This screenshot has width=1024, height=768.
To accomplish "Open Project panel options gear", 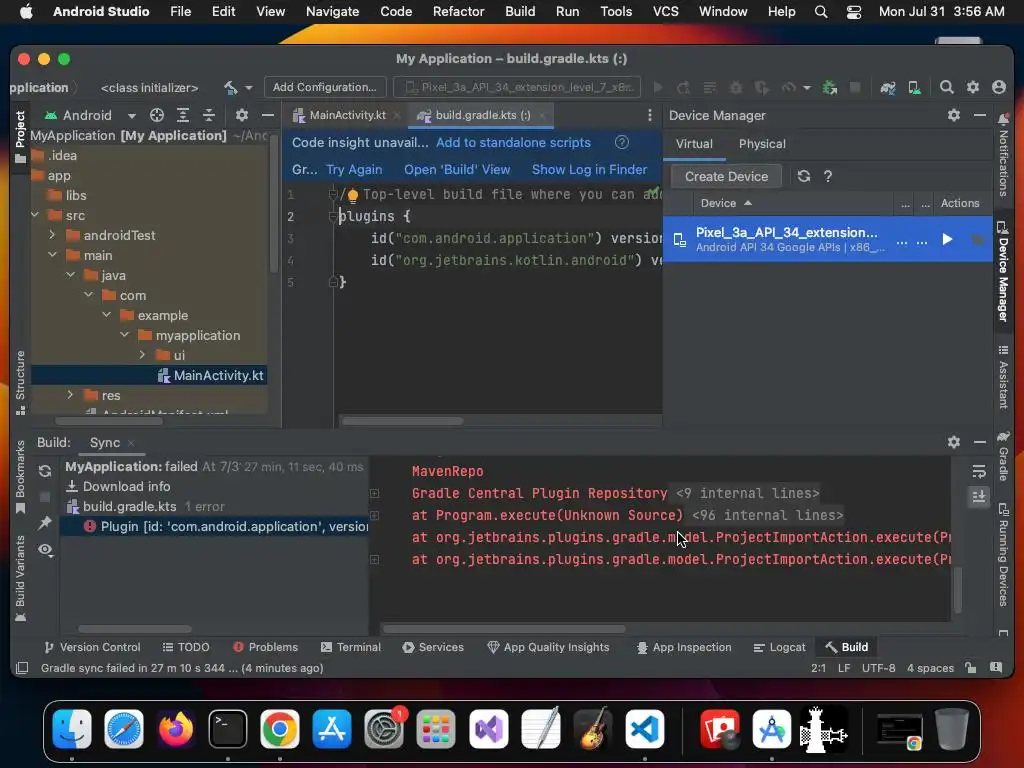I will tap(242, 116).
